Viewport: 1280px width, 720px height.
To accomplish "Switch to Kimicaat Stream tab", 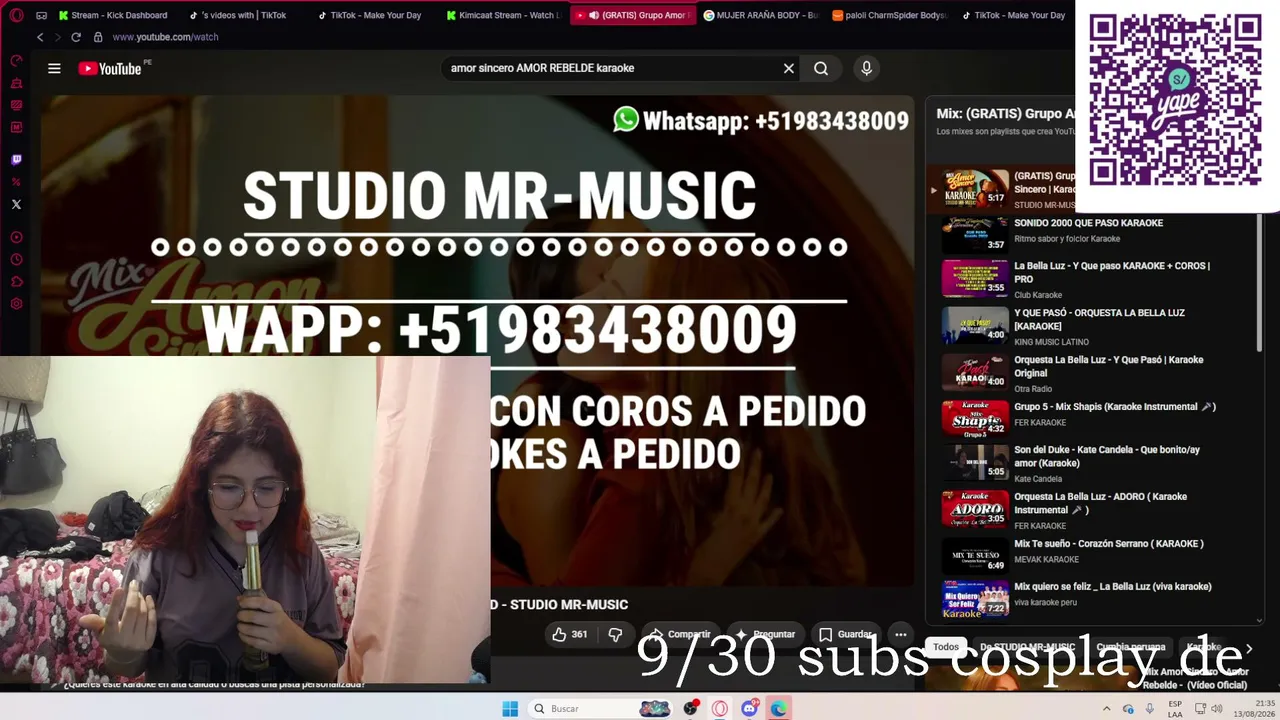I will pos(503,15).
